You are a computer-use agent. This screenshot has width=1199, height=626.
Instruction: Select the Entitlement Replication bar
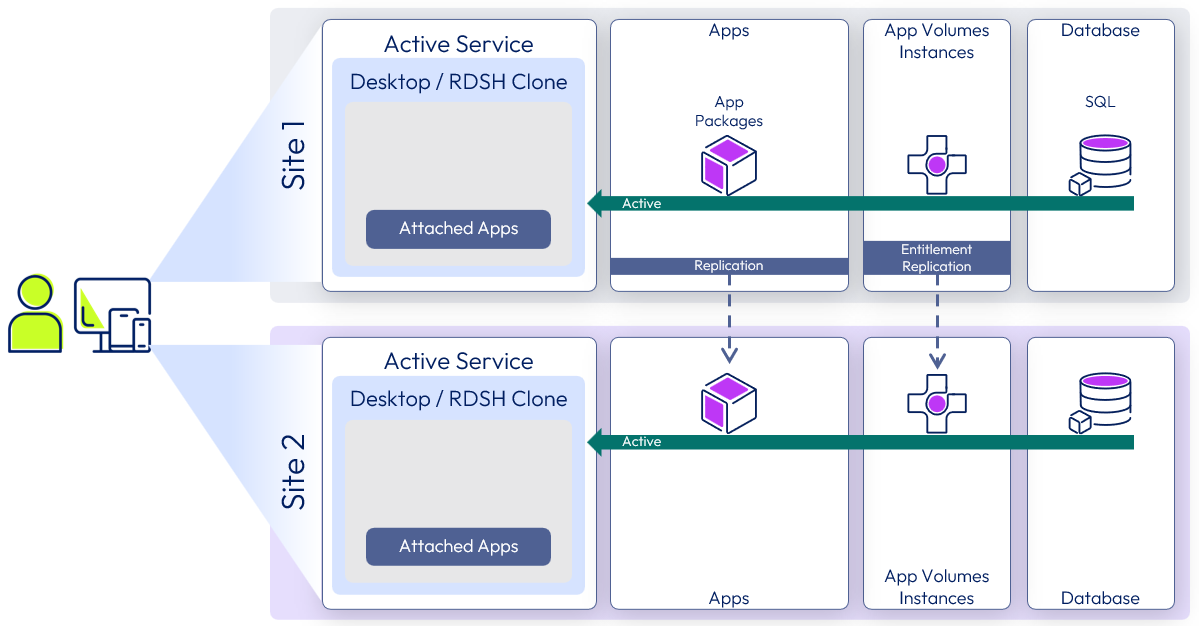click(936, 258)
